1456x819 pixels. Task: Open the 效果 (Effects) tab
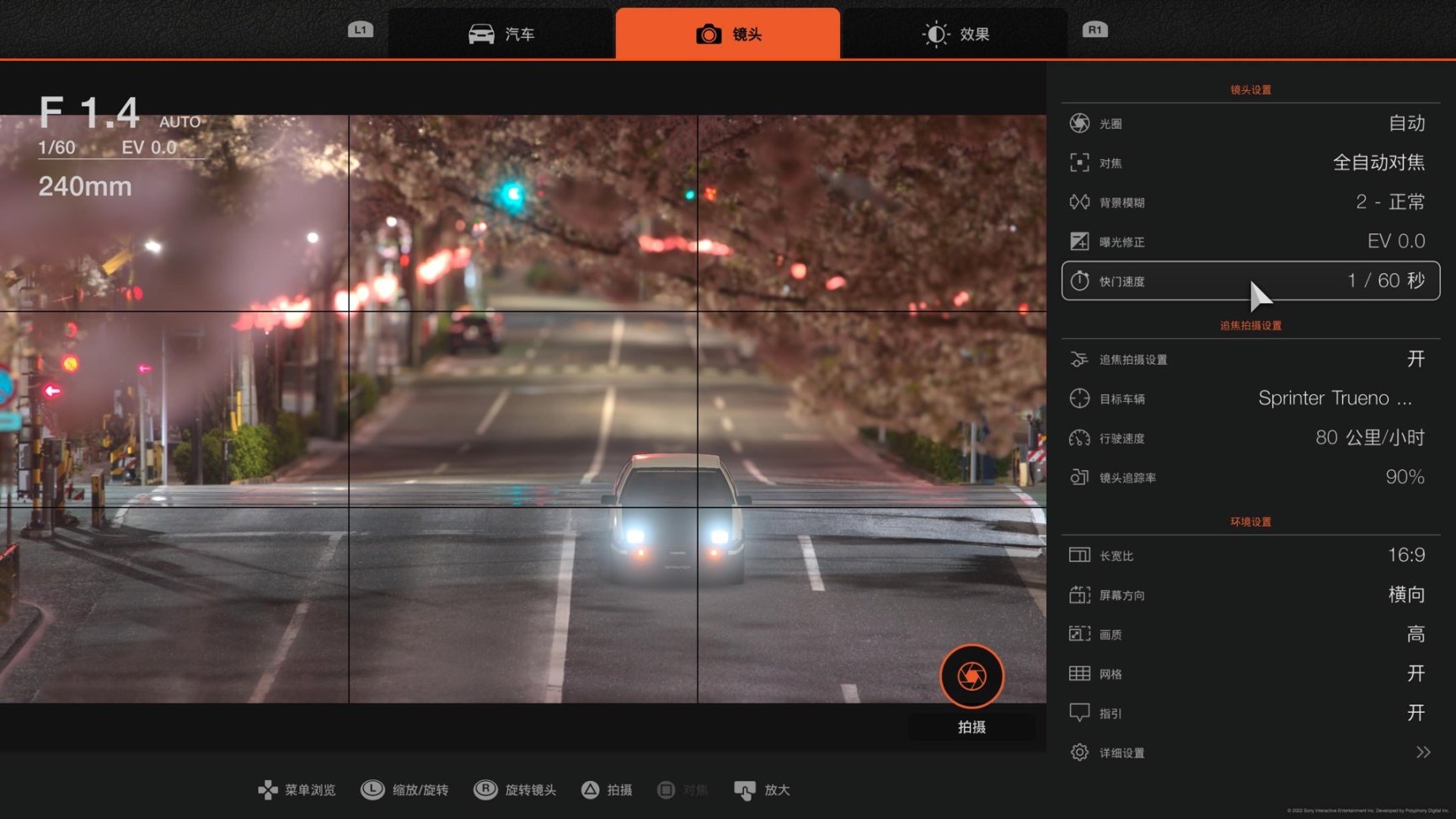coord(955,34)
